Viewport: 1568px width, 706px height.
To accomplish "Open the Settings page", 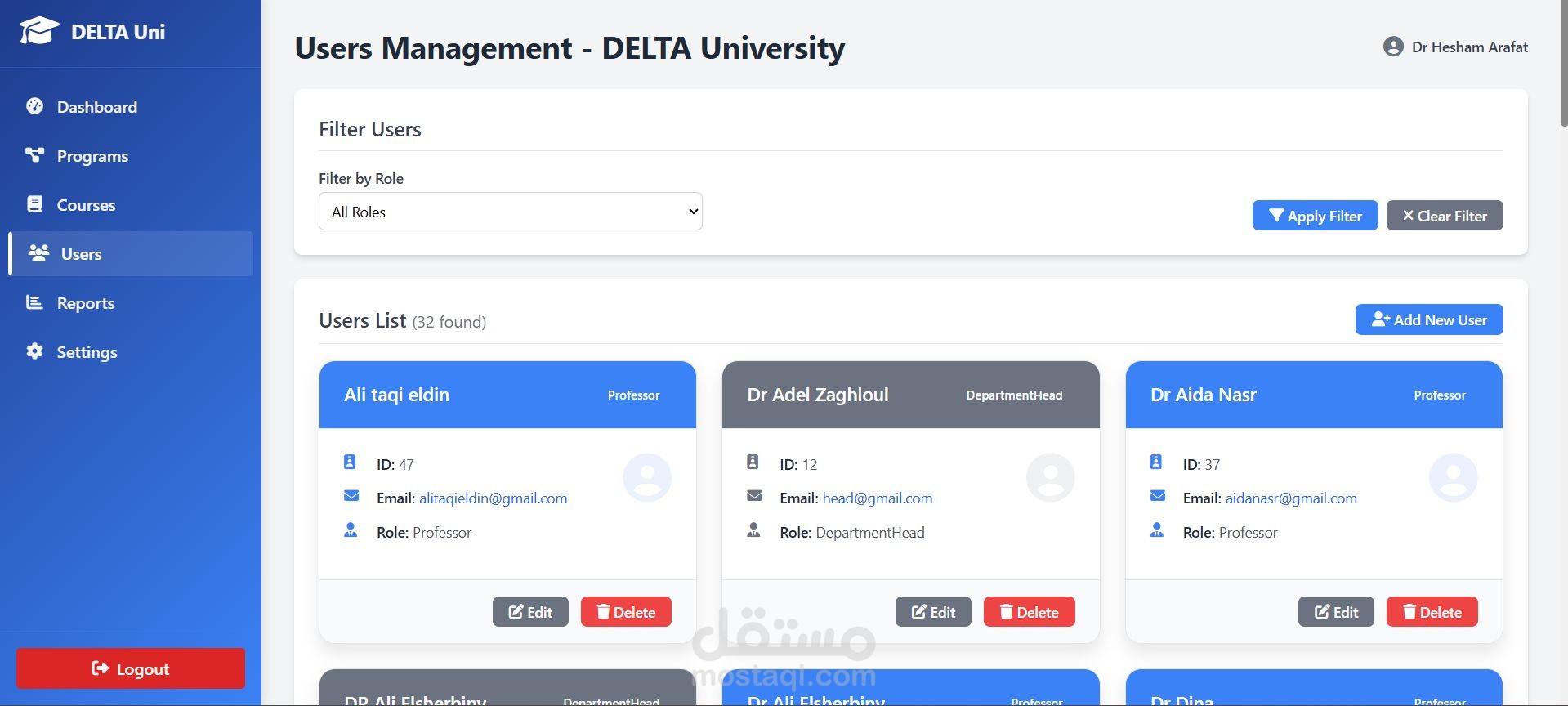I will point(131,351).
